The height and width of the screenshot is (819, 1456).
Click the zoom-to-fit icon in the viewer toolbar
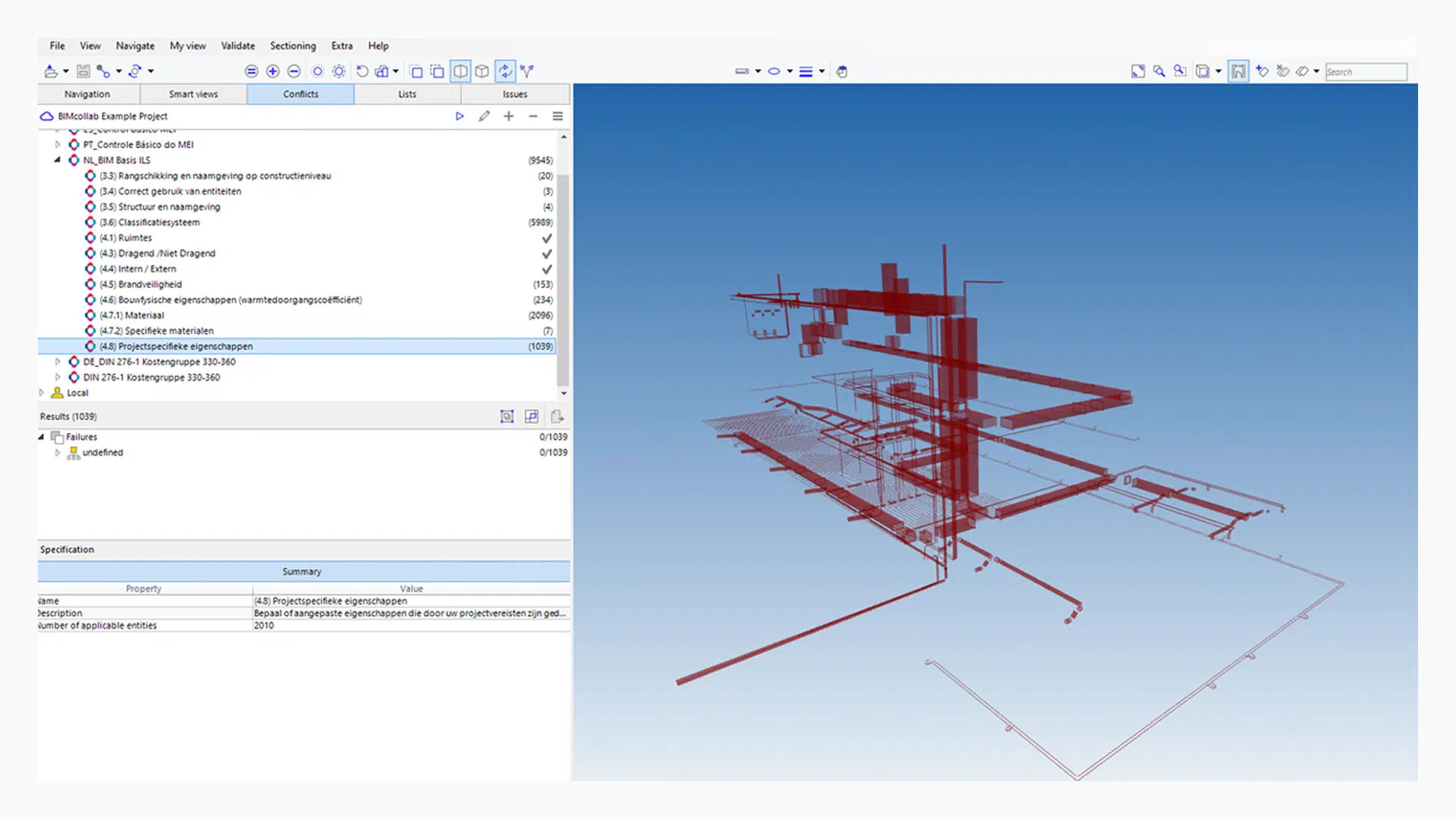(1137, 71)
